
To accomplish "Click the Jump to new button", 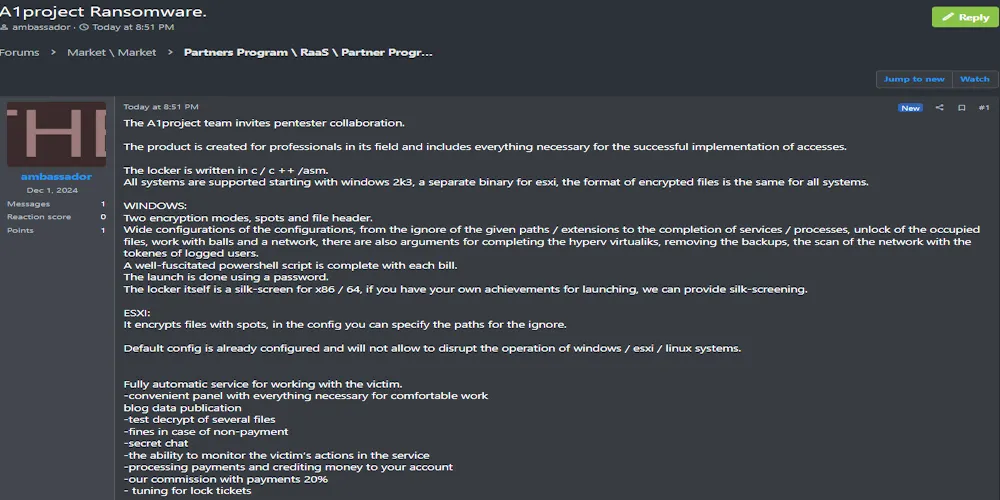I will (913, 79).
